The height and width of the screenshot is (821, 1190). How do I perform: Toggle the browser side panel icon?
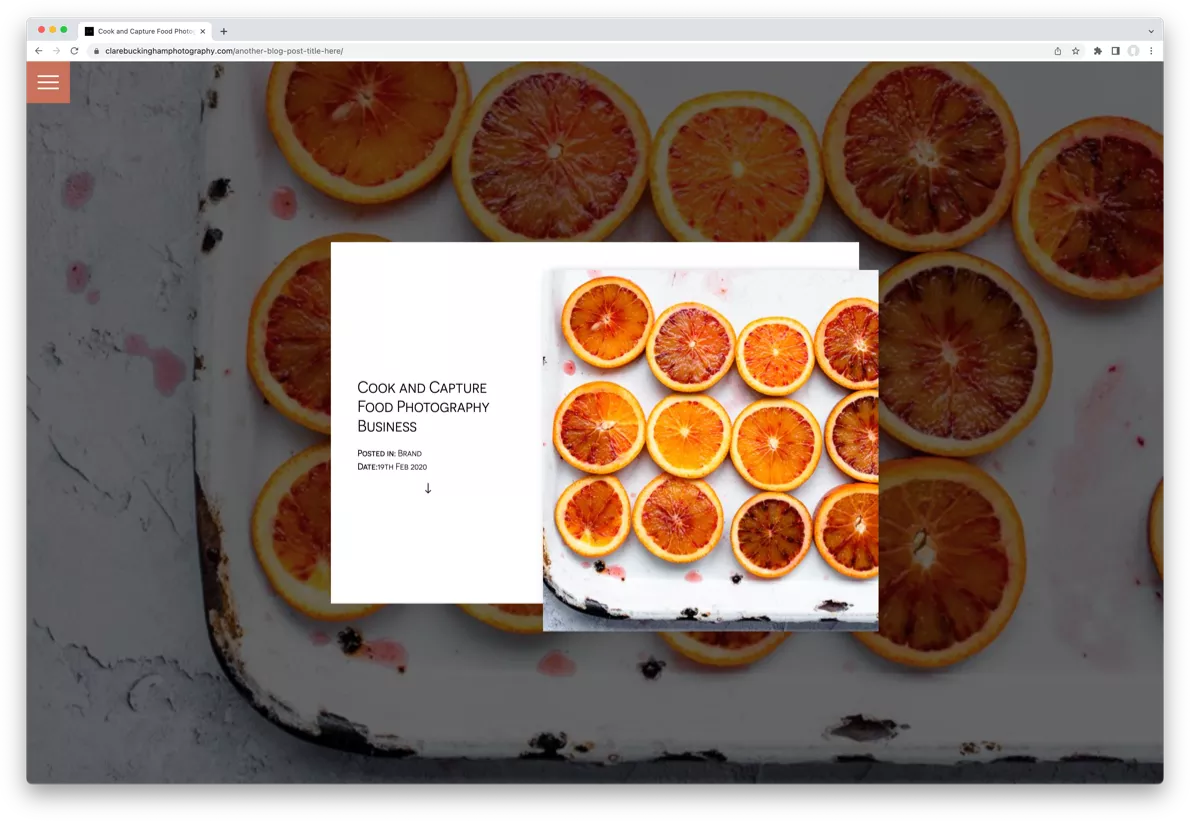pos(1116,51)
